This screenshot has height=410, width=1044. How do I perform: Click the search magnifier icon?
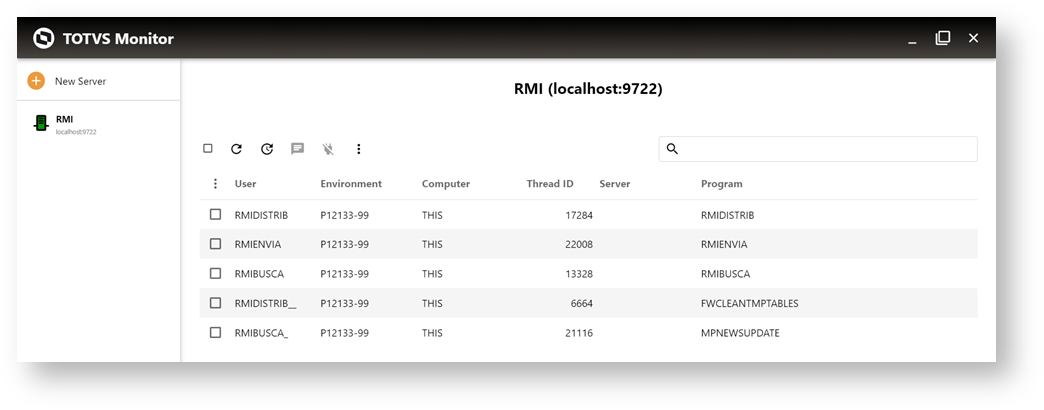coord(672,149)
